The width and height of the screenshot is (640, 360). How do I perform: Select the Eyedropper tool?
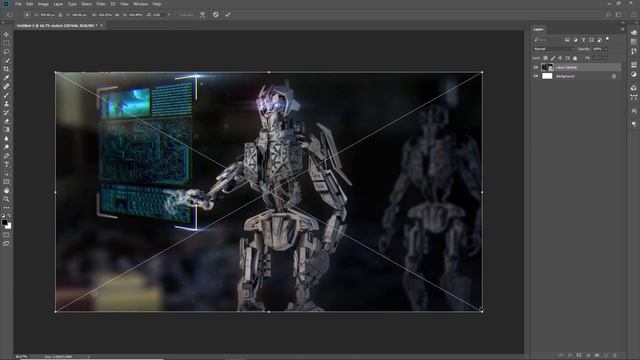(x=6, y=78)
